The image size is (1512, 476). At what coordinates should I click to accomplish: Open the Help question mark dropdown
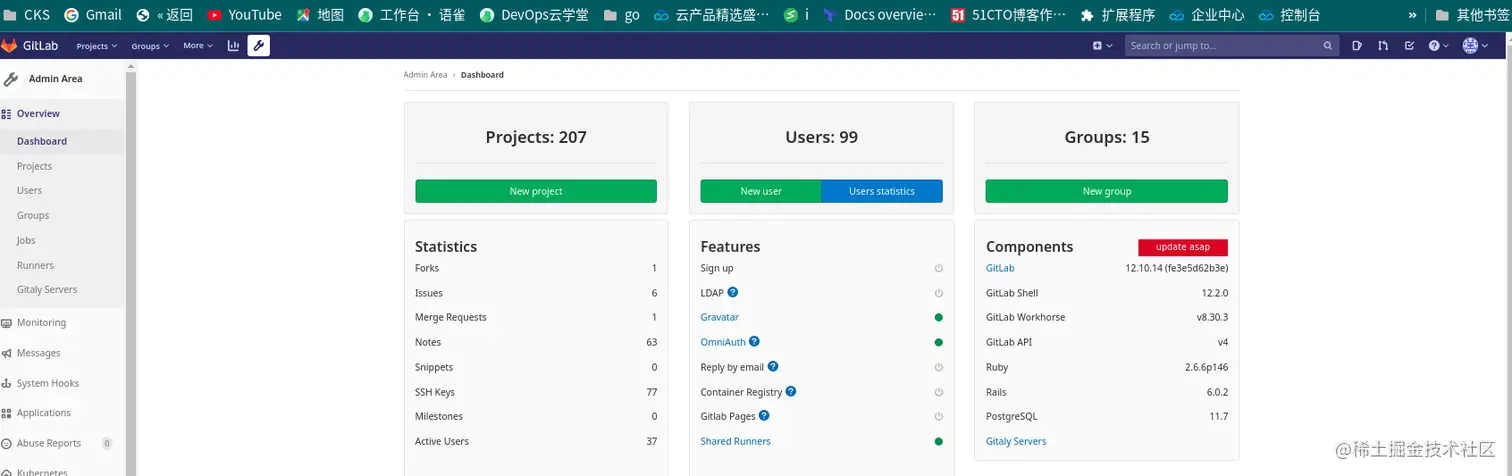(1438, 46)
